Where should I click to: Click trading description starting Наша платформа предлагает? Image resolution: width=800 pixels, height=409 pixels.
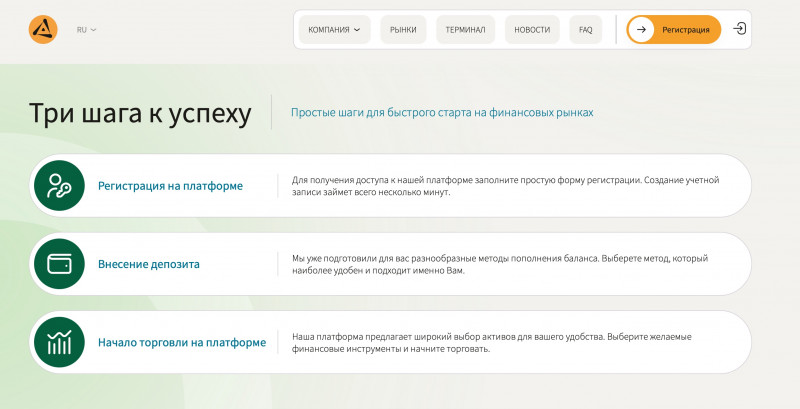492,343
